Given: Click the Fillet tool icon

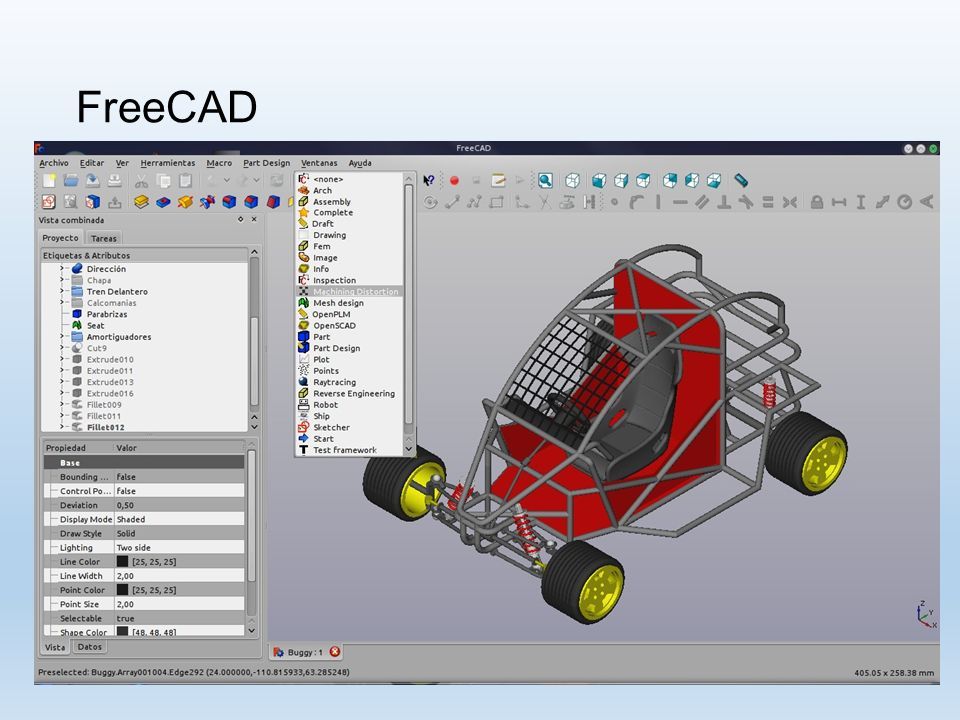Looking at the screenshot, I should click(x=230, y=202).
